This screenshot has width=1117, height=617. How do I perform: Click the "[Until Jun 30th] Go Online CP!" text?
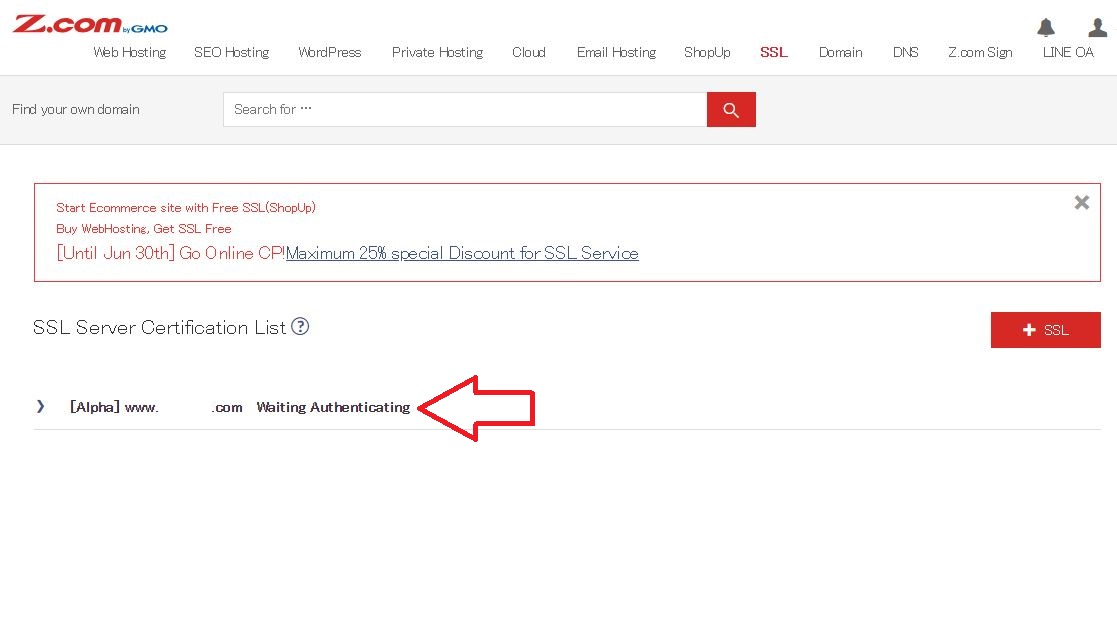coord(171,253)
